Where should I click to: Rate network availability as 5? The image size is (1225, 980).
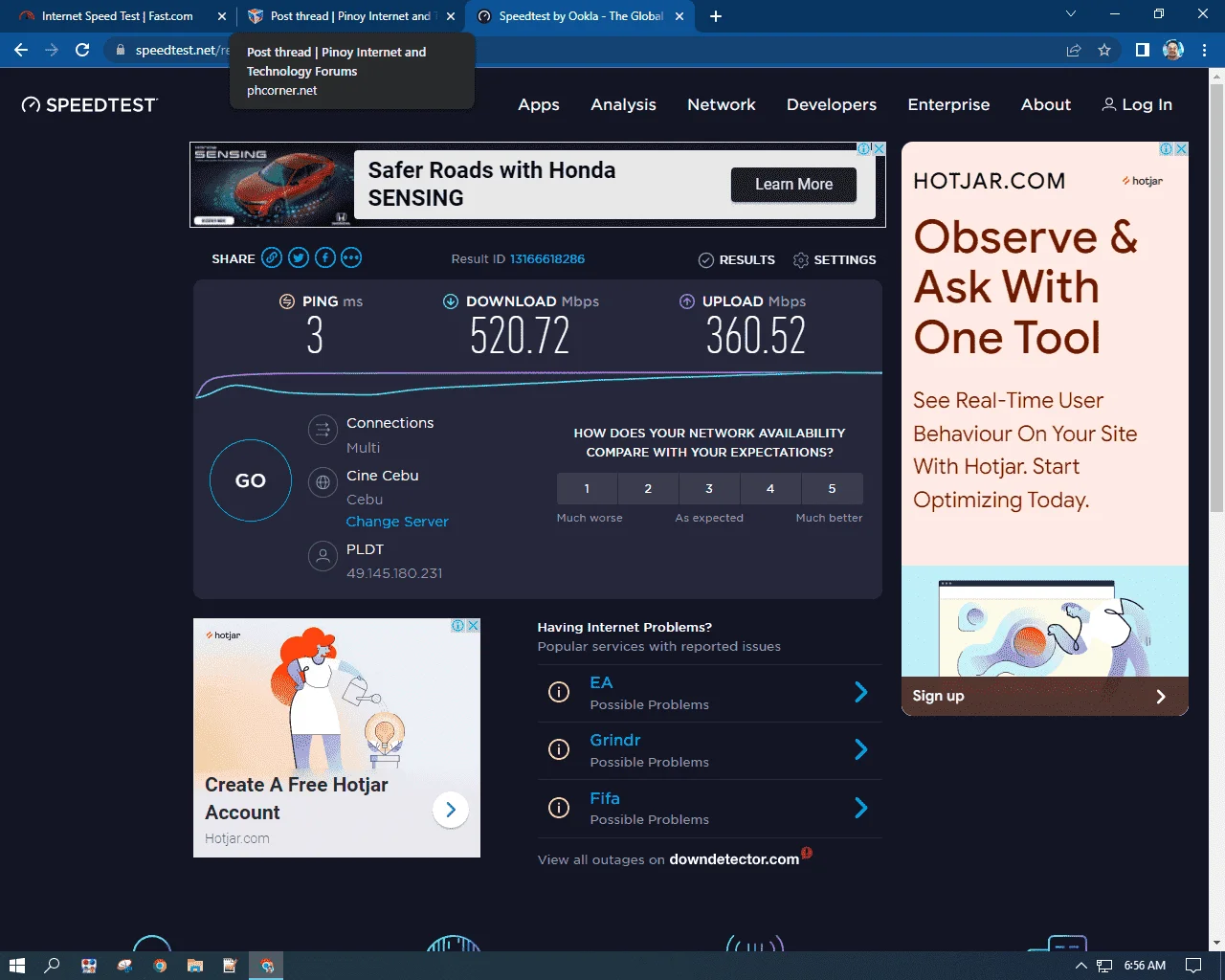point(832,488)
